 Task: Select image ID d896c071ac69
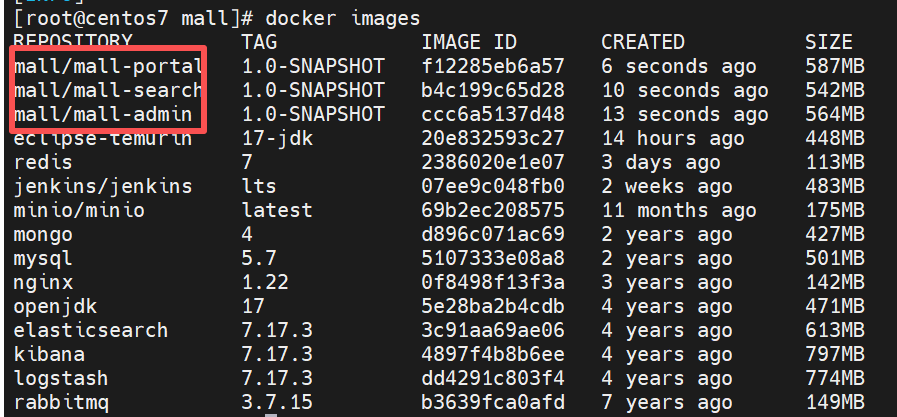(x=493, y=235)
